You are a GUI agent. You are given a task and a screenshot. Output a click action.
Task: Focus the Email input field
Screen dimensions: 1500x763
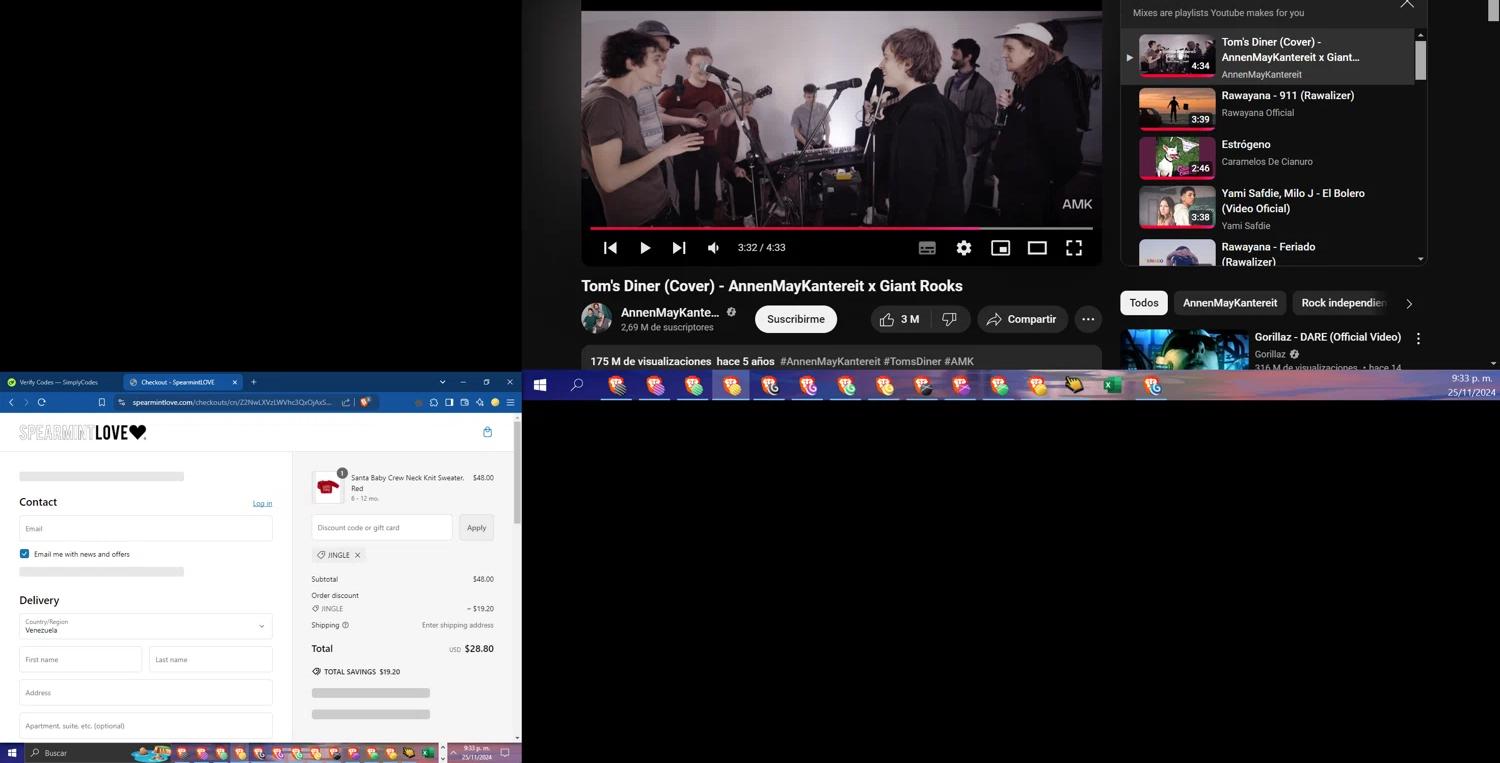point(146,528)
